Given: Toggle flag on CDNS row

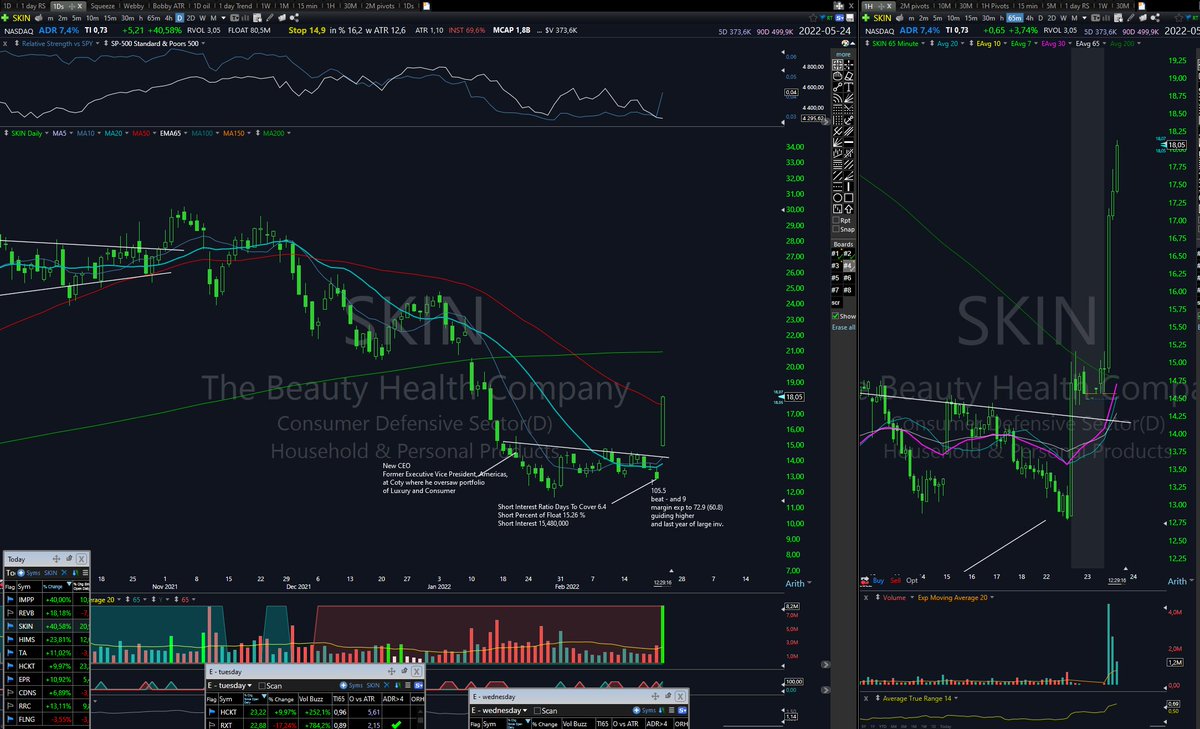Looking at the screenshot, I should point(10,693).
